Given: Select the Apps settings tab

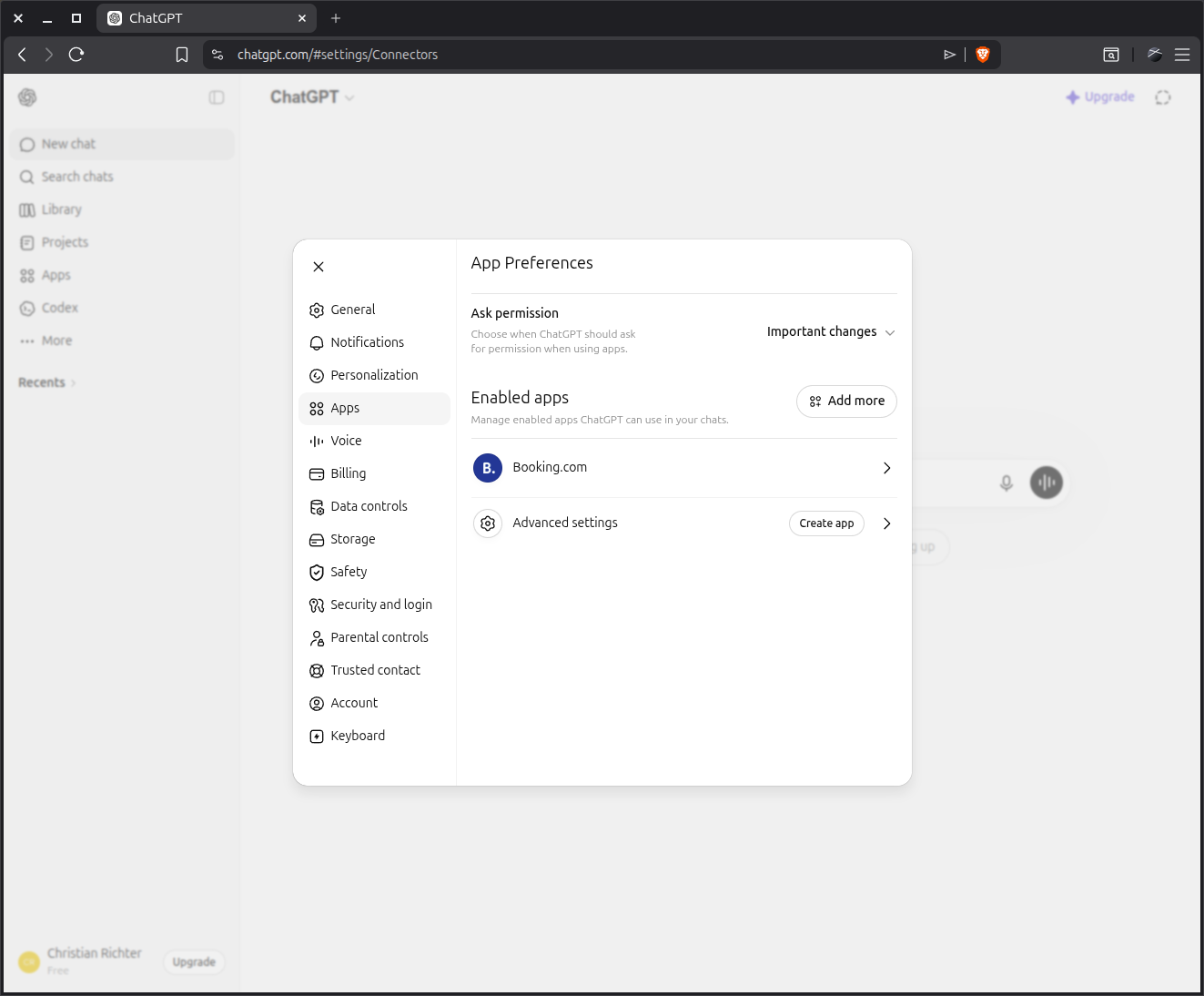Looking at the screenshot, I should point(374,408).
